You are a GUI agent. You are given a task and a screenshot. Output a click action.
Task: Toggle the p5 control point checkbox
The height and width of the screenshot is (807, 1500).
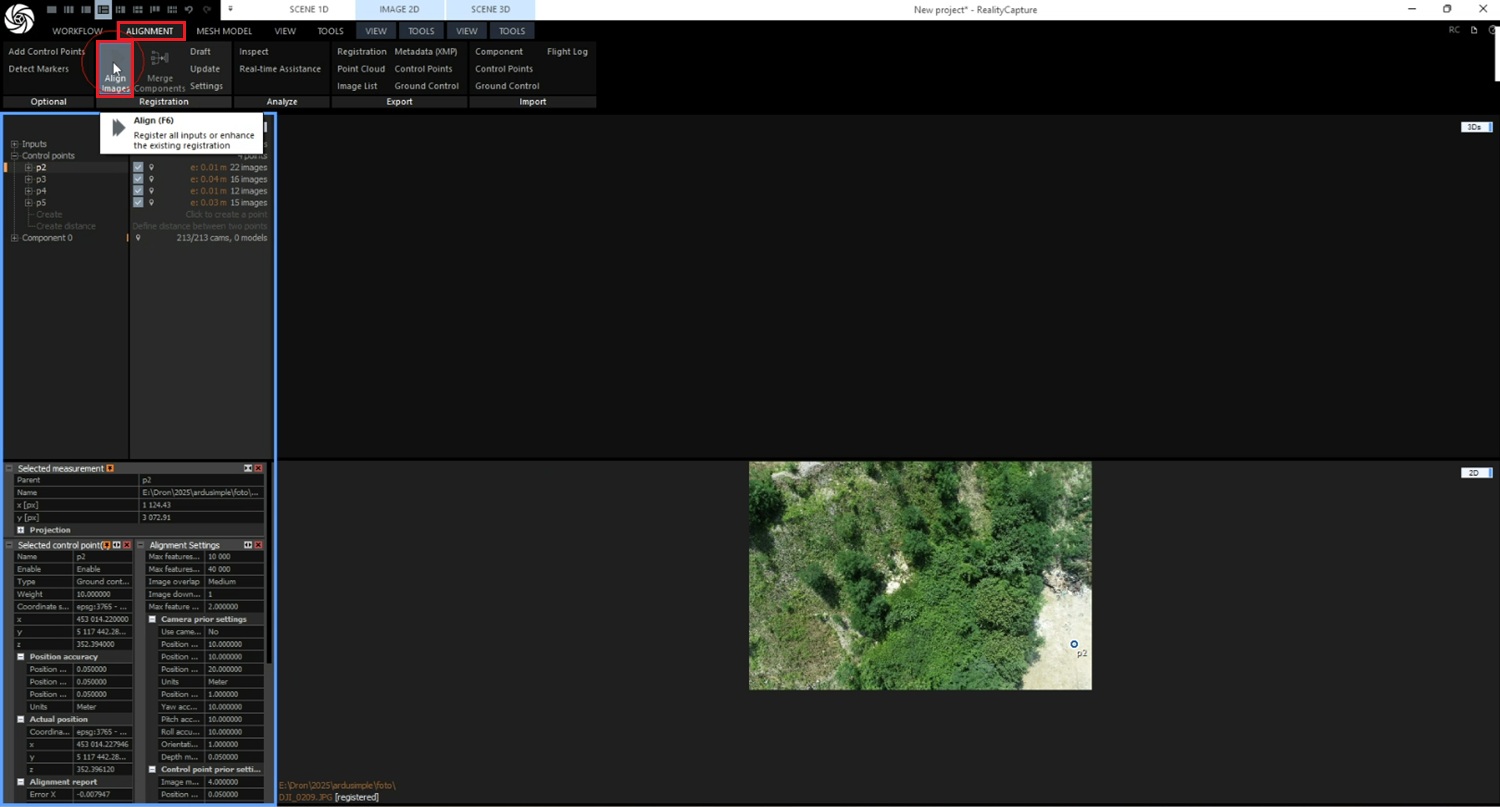[138, 203]
